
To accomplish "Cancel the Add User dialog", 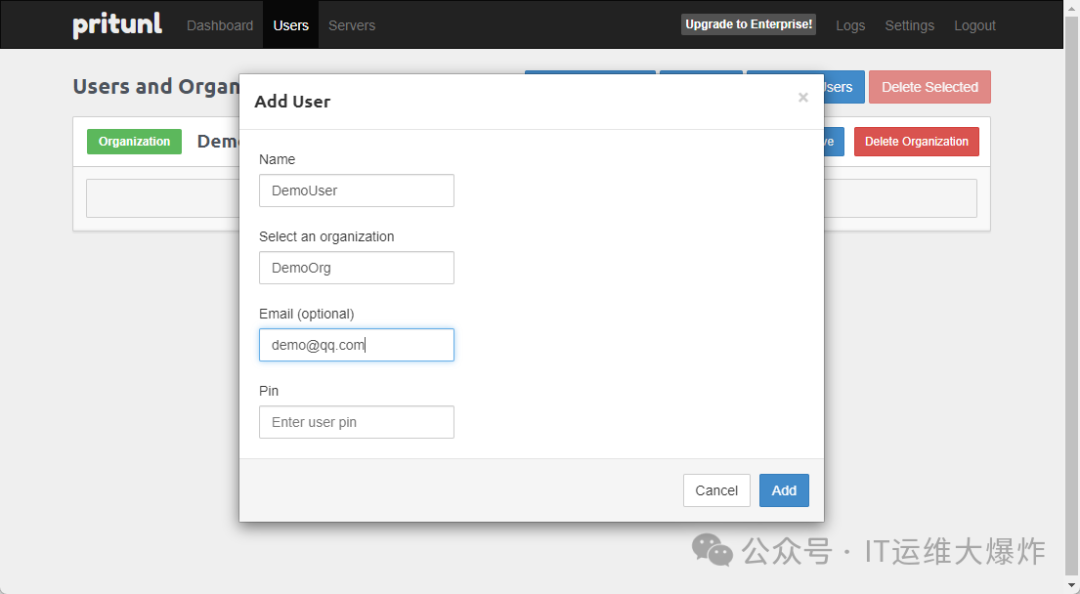I will (716, 490).
